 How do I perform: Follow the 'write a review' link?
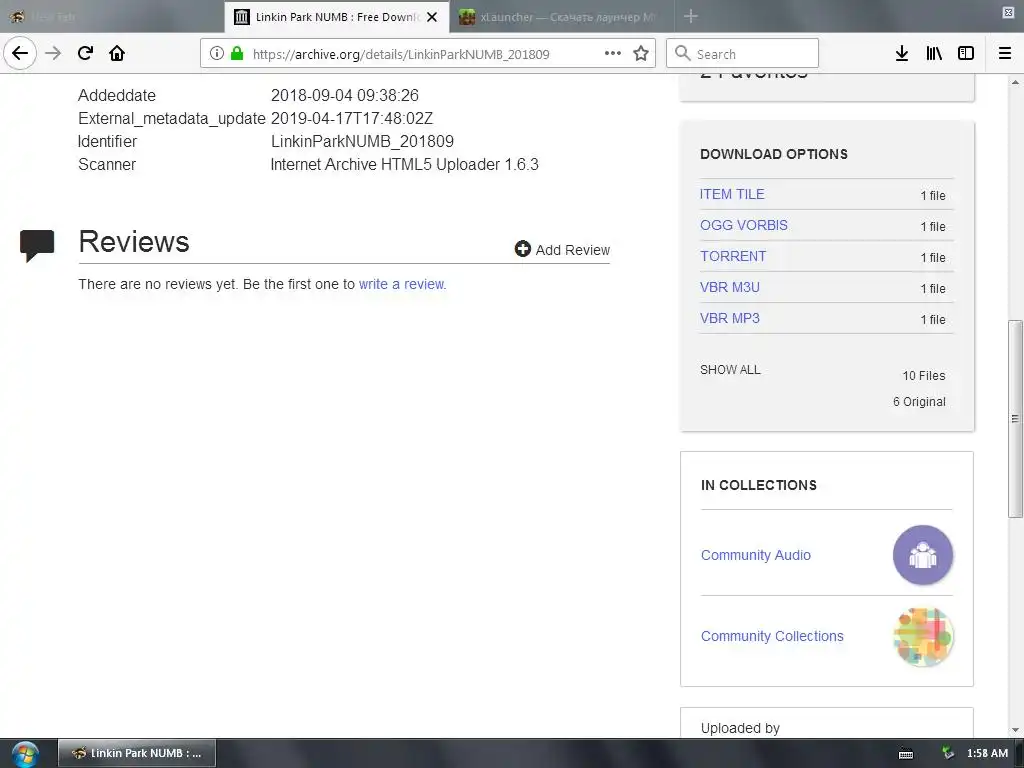click(x=402, y=284)
